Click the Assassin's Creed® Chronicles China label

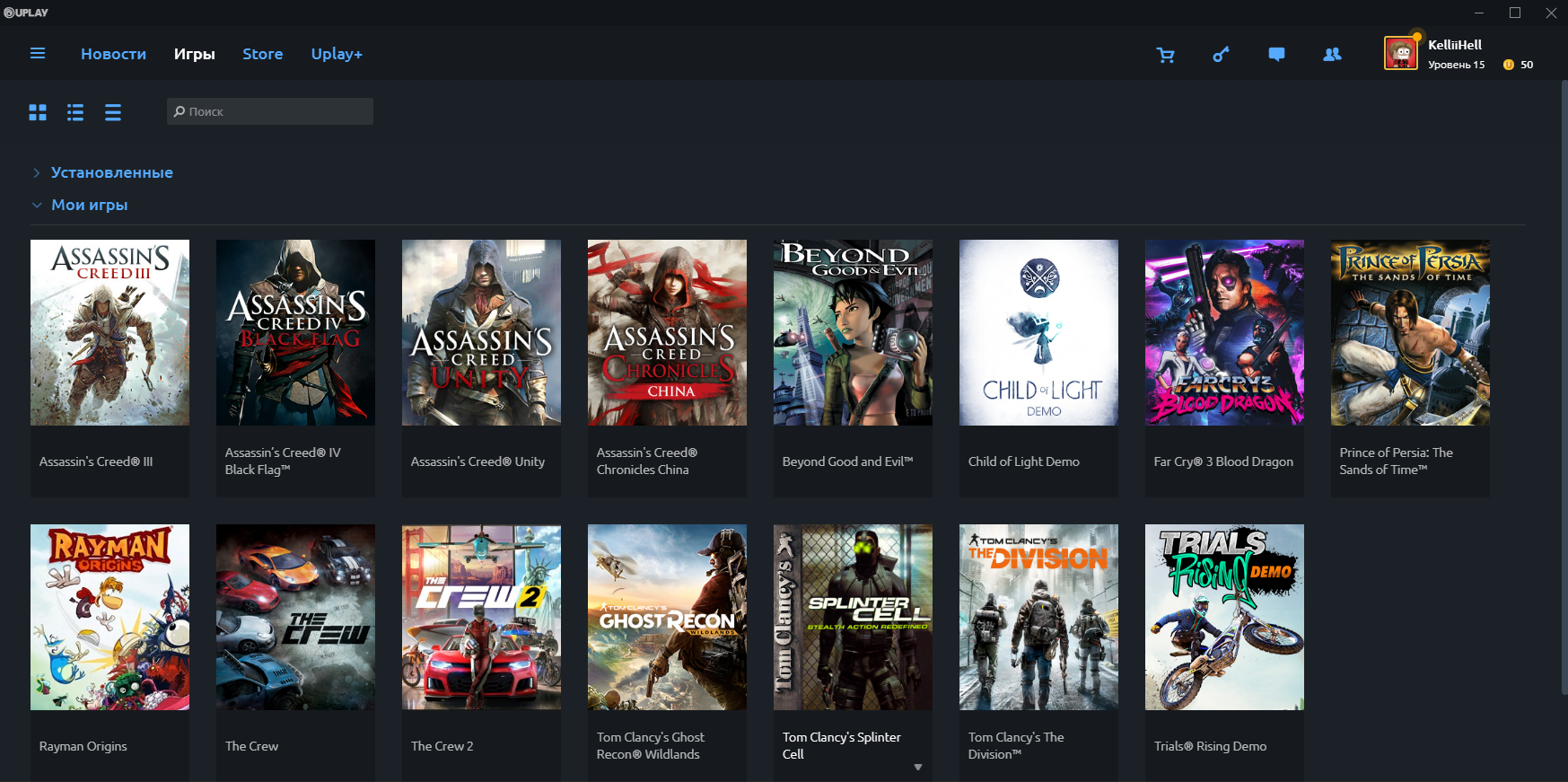pos(647,461)
